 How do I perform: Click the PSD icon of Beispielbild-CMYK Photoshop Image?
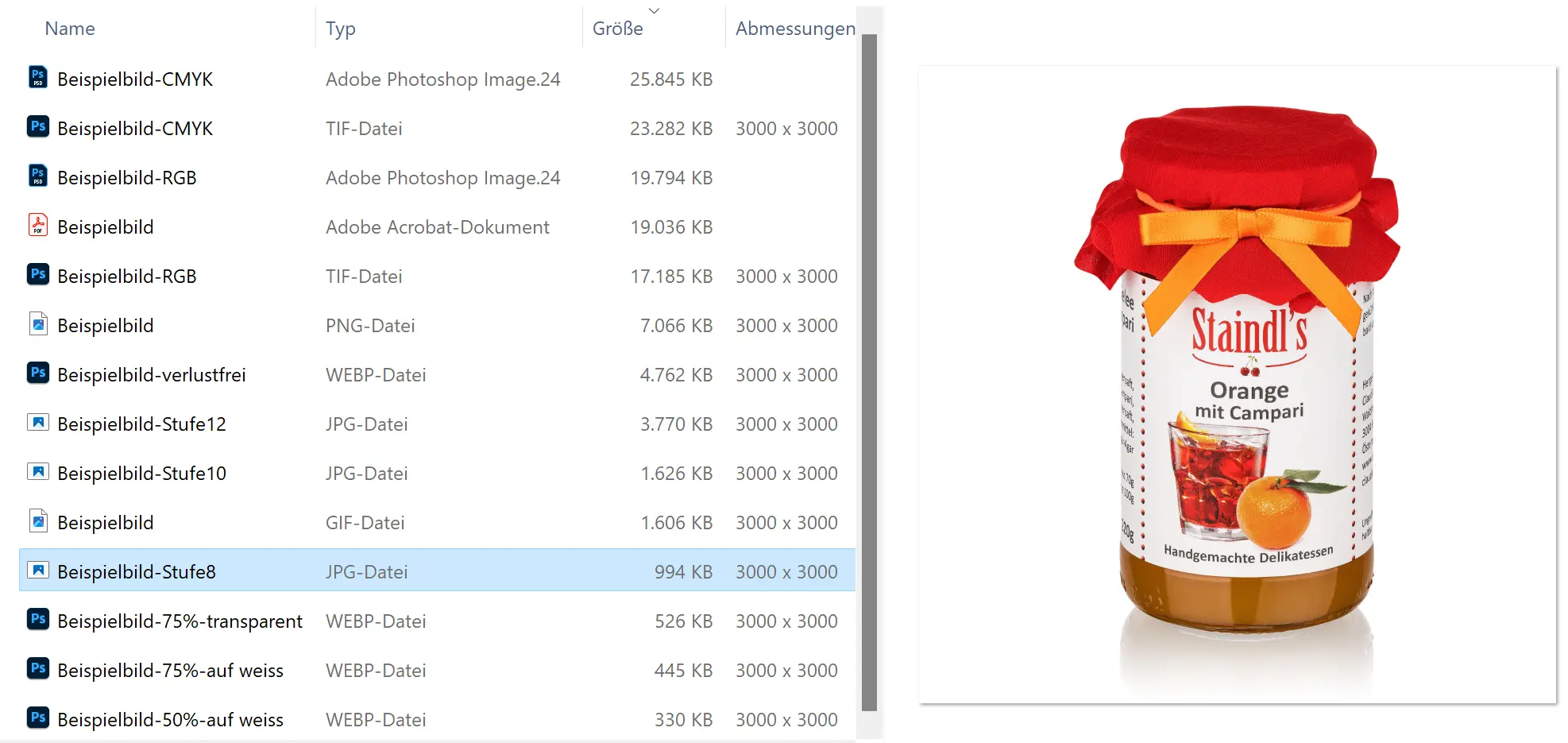point(37,78)
